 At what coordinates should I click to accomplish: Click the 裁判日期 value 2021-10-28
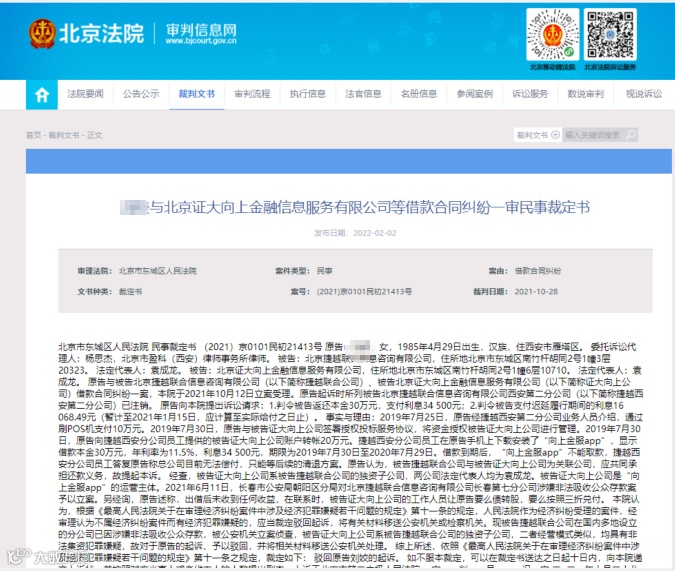point(536,292)
